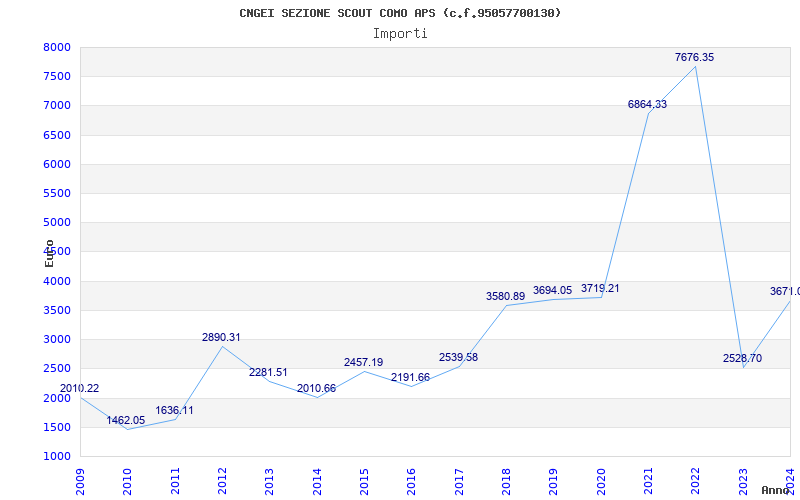Viewport: 800px width, 500px height.
Task: Click the 7500 y-axis tick label
Action: 57,77
